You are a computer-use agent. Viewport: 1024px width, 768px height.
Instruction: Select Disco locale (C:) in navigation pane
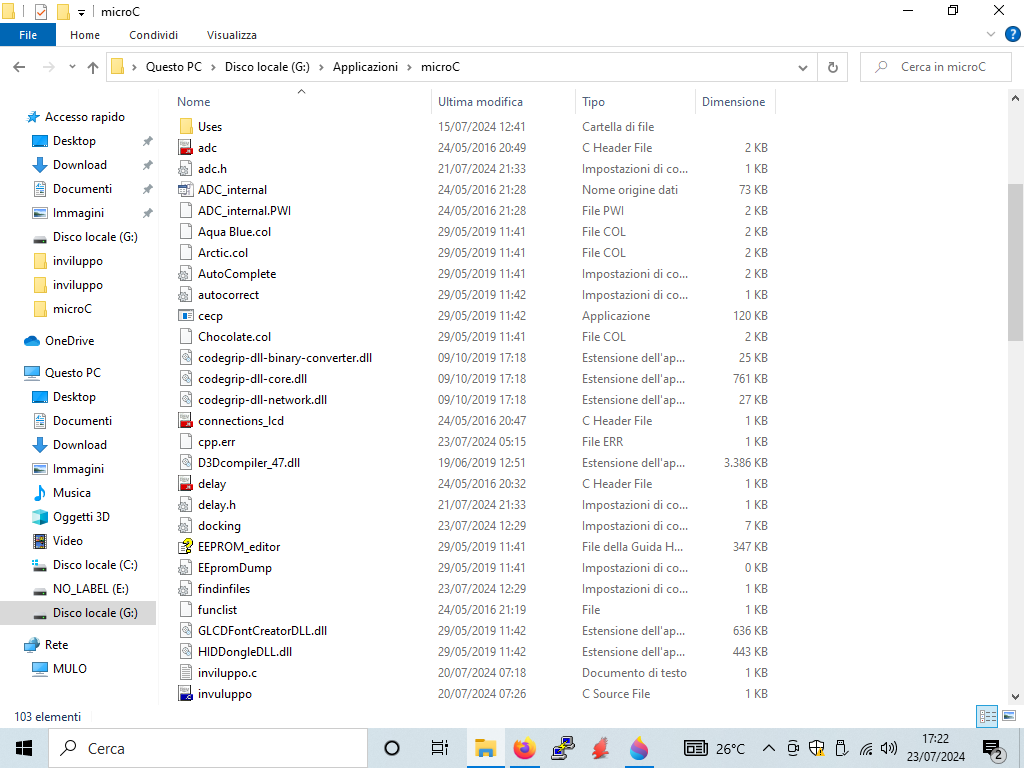click(95, 565)
